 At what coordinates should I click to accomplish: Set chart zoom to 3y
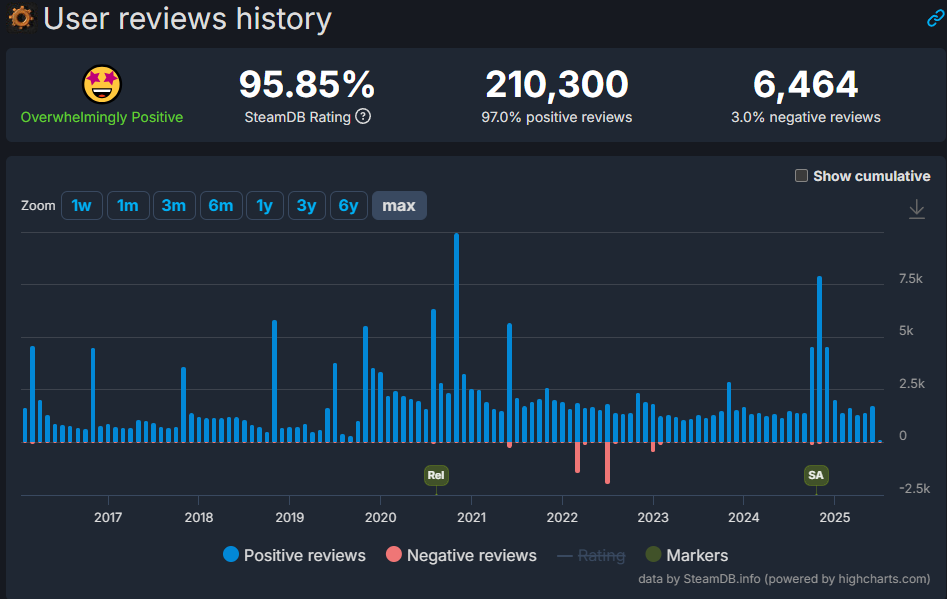tap(307, 206)
